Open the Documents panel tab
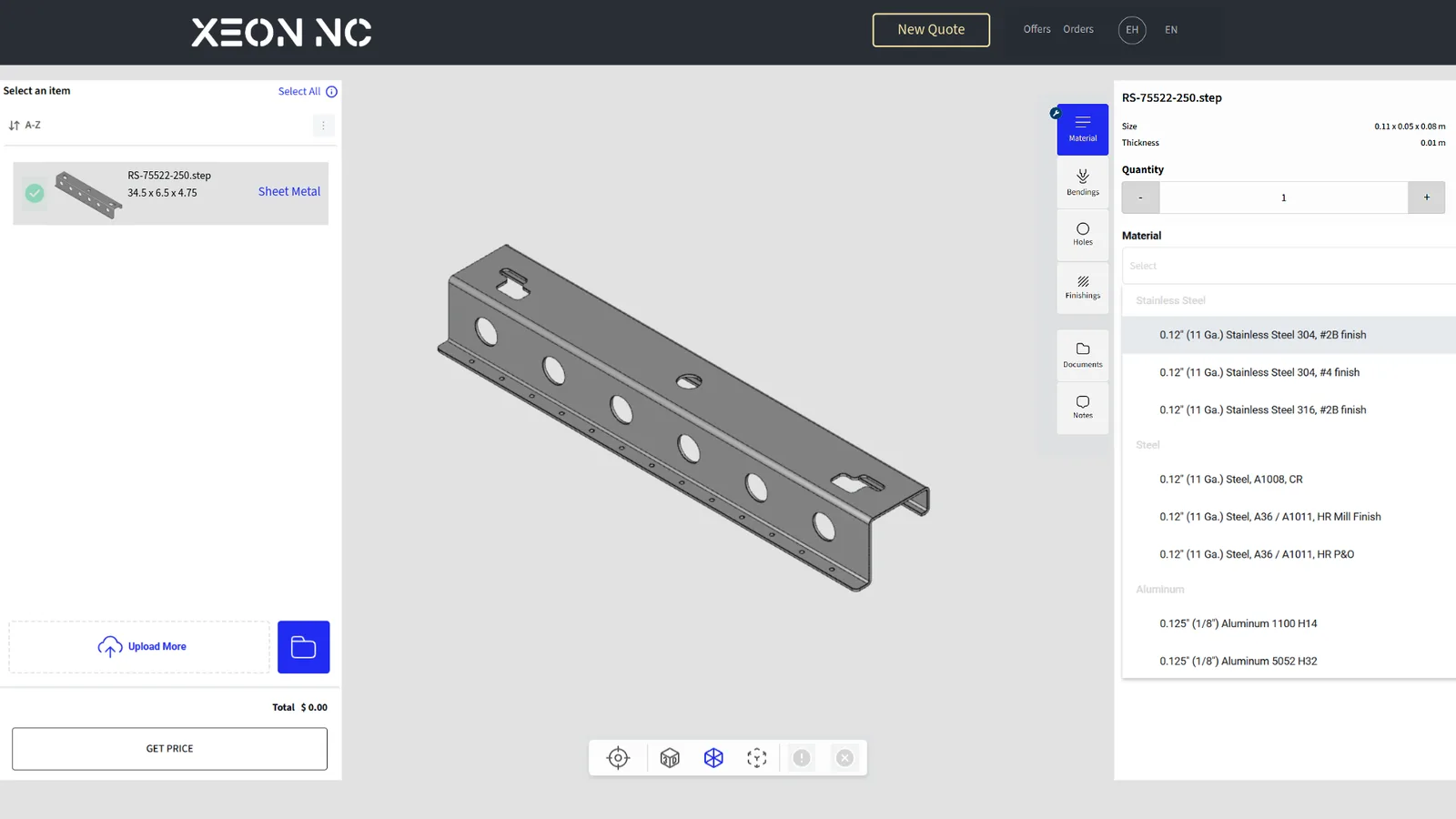This screenshot has height=819, width=1456. tap(1082, 355)
